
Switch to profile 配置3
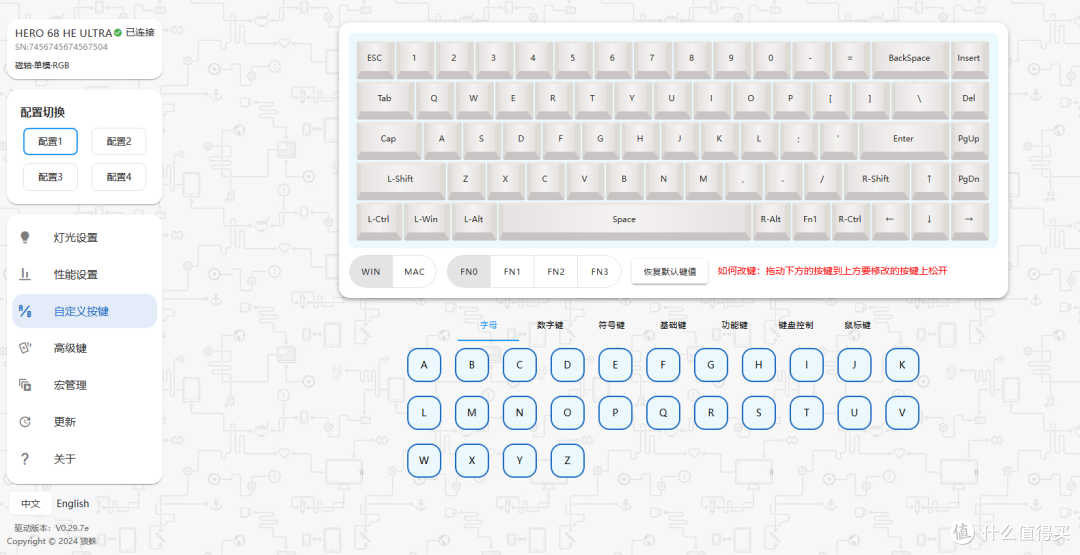coord(50,177)
